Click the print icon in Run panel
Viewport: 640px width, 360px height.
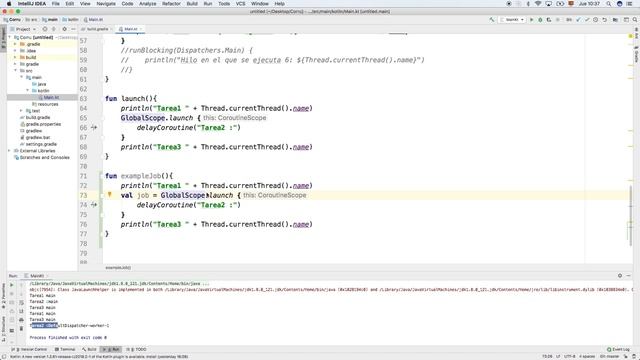click(x=21, y=320)
